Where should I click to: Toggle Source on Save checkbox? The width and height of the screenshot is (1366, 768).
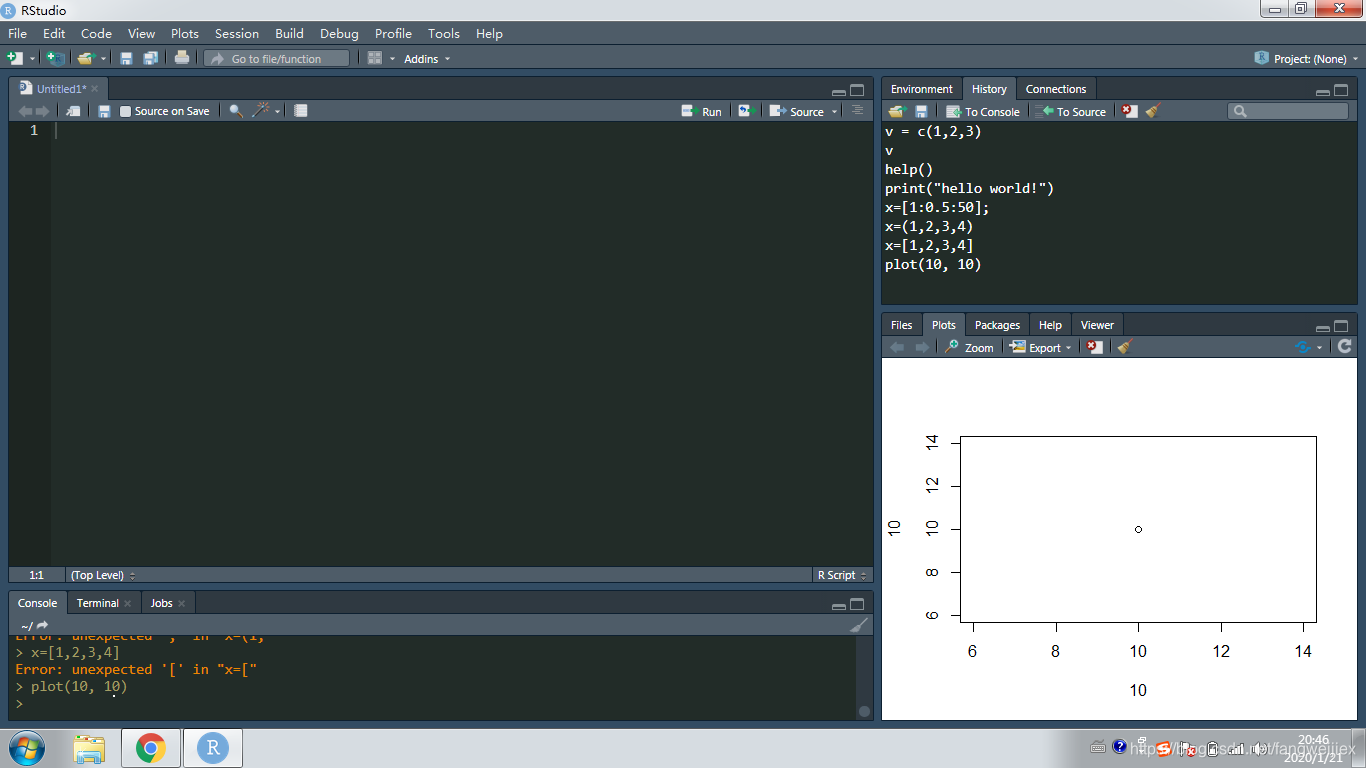[x=125, y=111]
